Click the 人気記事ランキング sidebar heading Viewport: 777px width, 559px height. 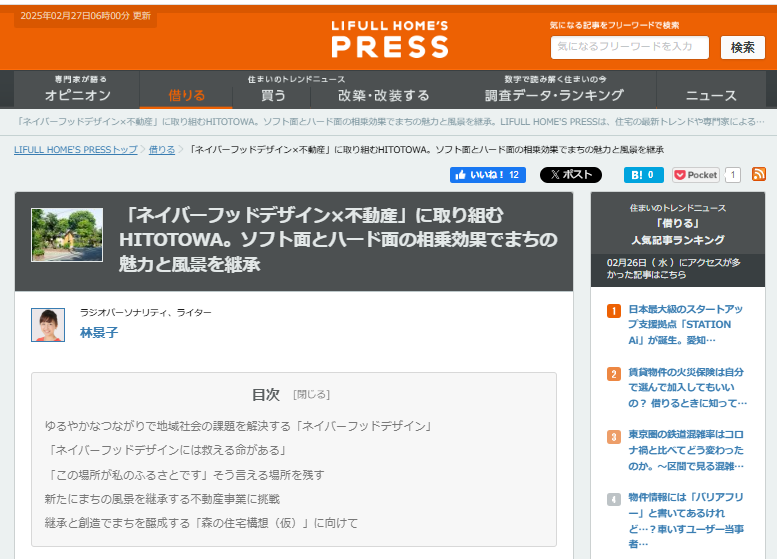coord(677,240)
